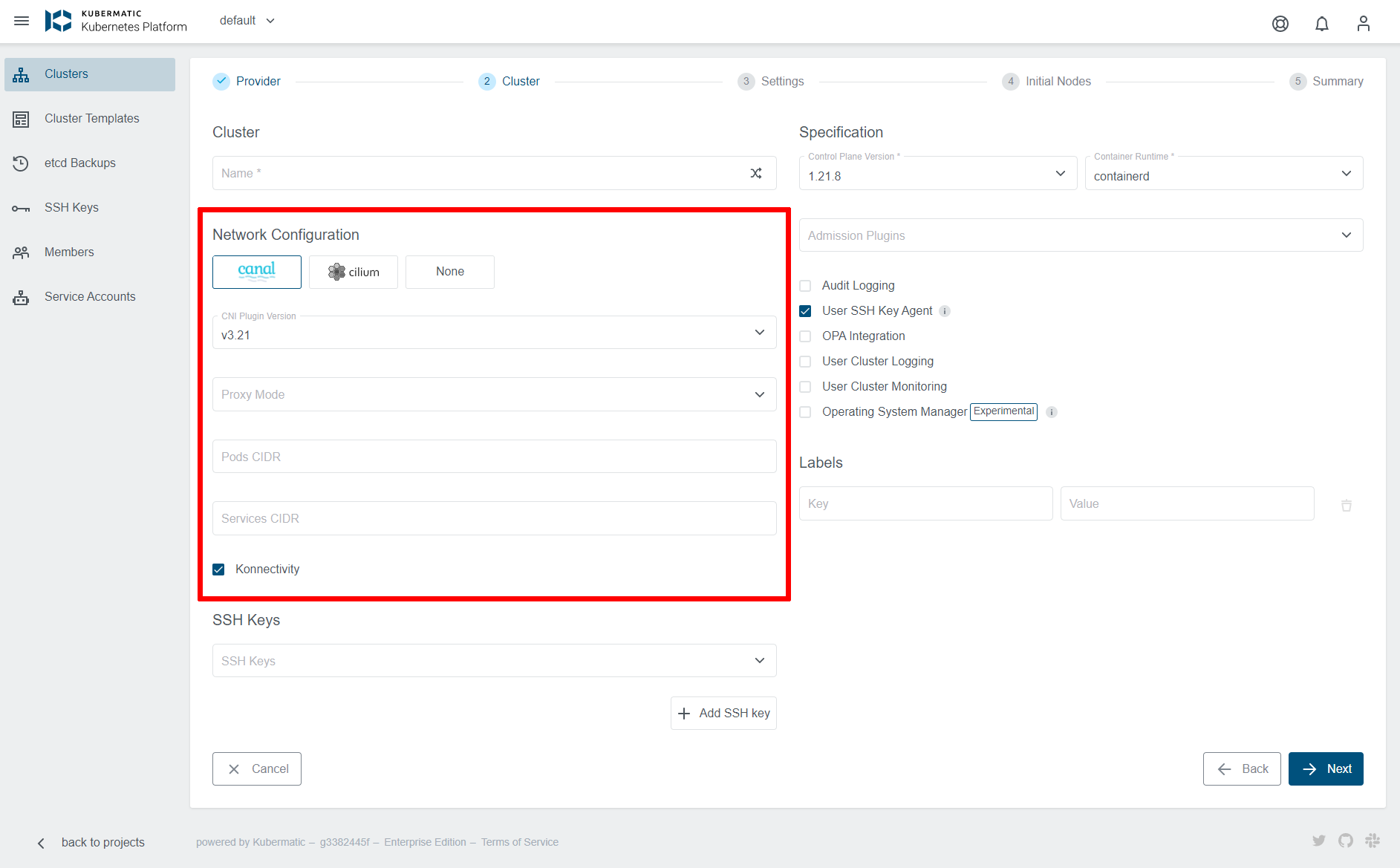Uncheck User SSH Key Agent
The height and width of the screenshot is (868, 1400).
pos(805,310)
